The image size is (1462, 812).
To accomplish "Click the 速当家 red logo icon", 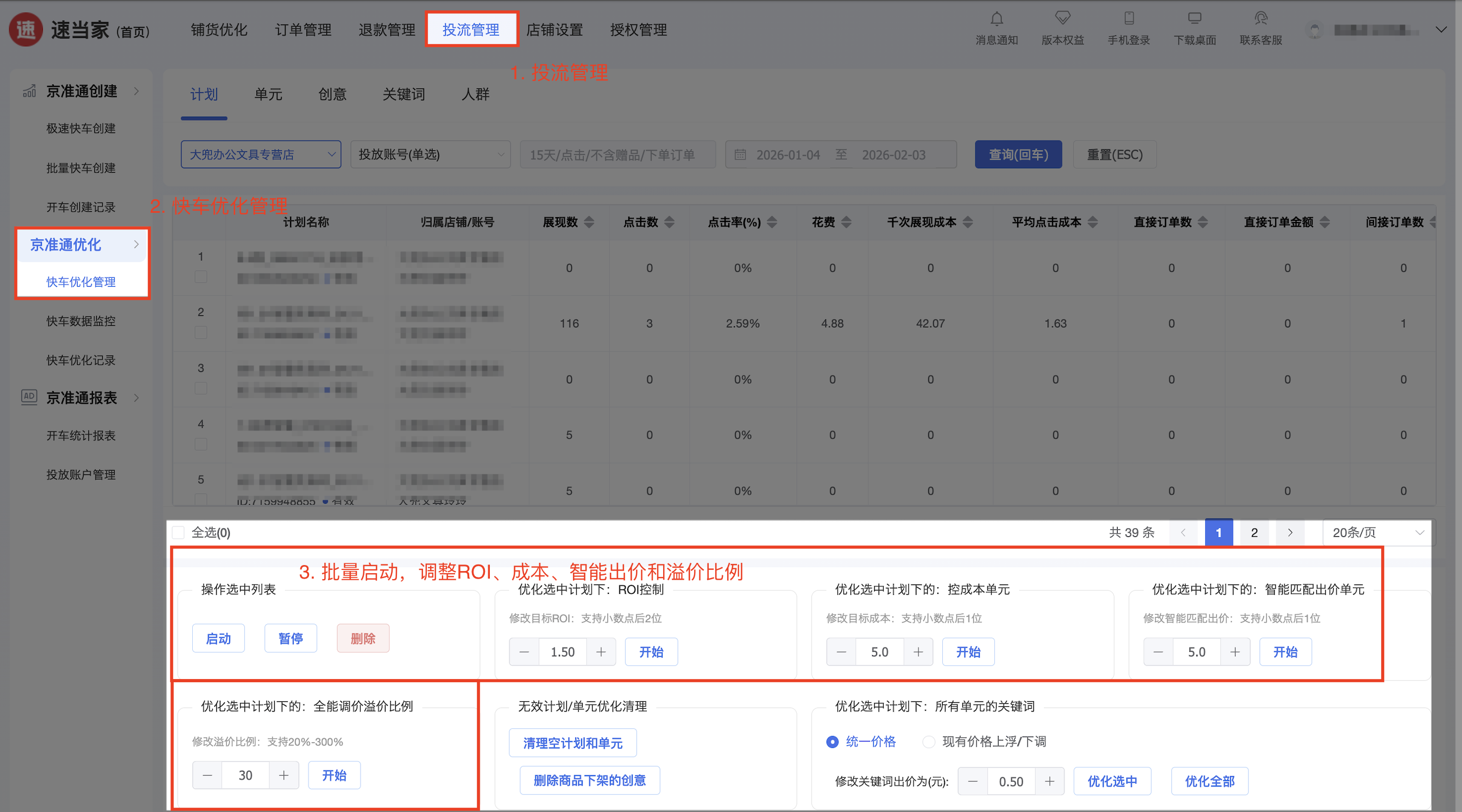I will [26, 29].
